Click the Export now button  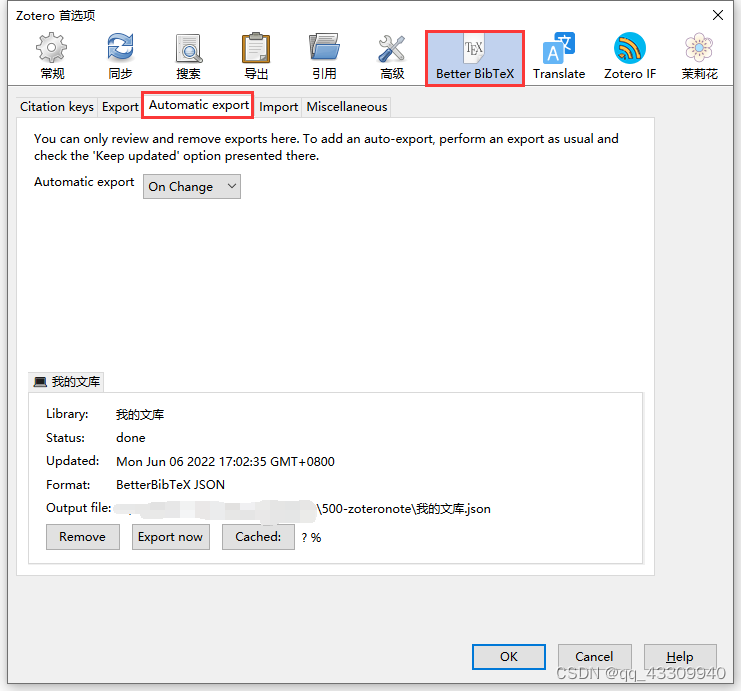pos(171,537)
